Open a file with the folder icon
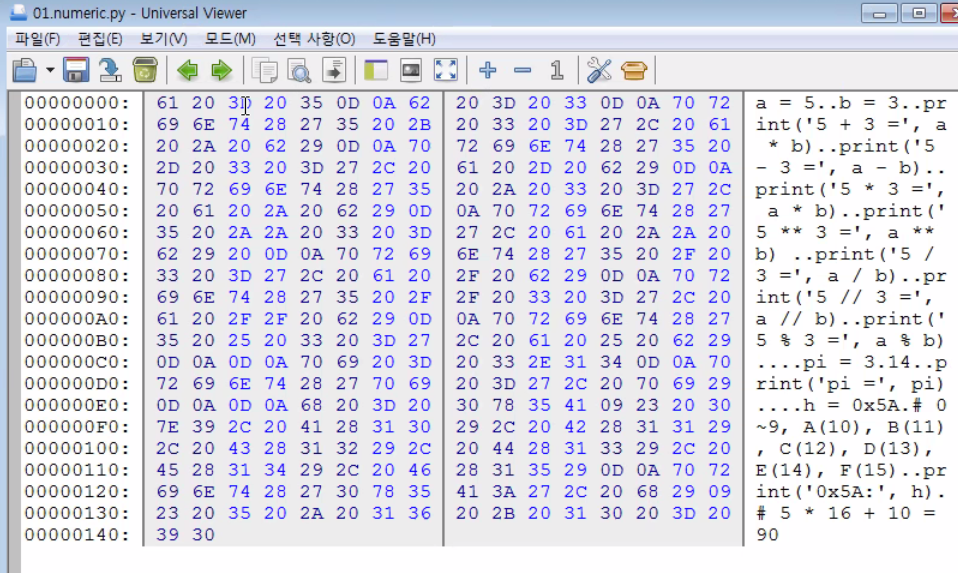 click(24, 70)
